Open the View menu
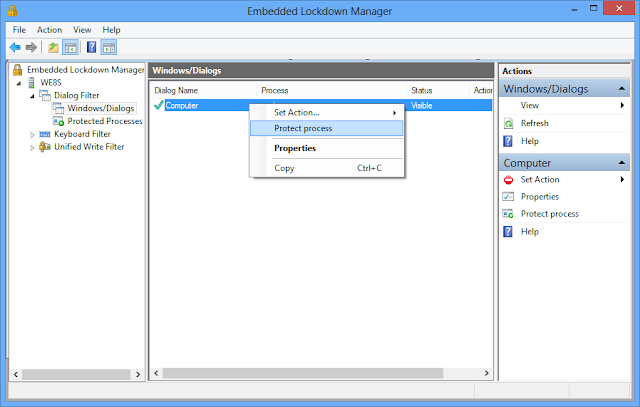640x407 pixels. pyautogui.click(x=82, y=30)
